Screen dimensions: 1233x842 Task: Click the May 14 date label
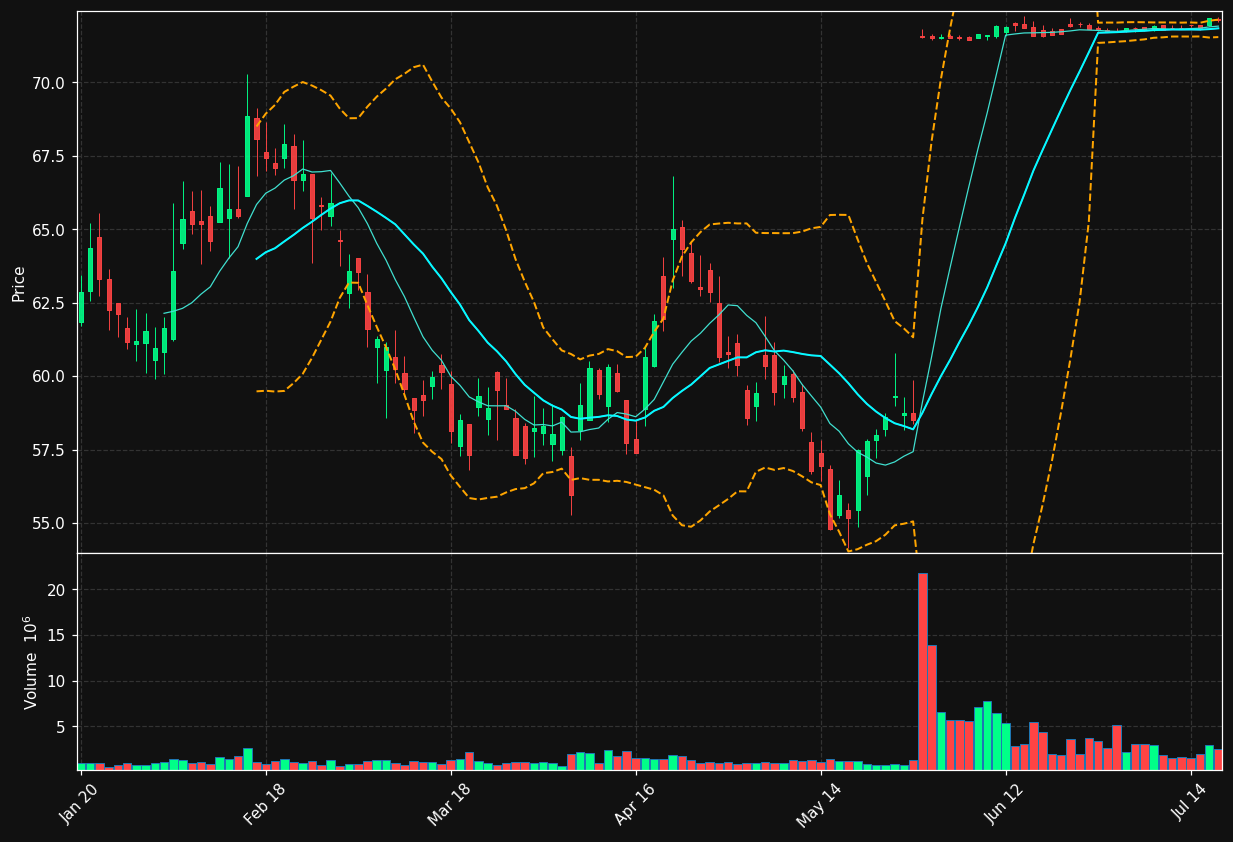click(819, 804)
